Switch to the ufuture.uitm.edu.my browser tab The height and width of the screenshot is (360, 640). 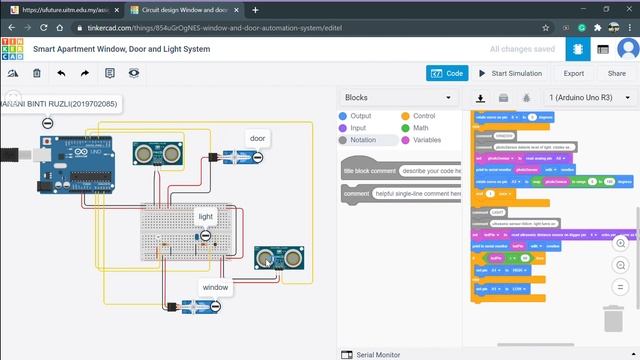tap(65, 10)
